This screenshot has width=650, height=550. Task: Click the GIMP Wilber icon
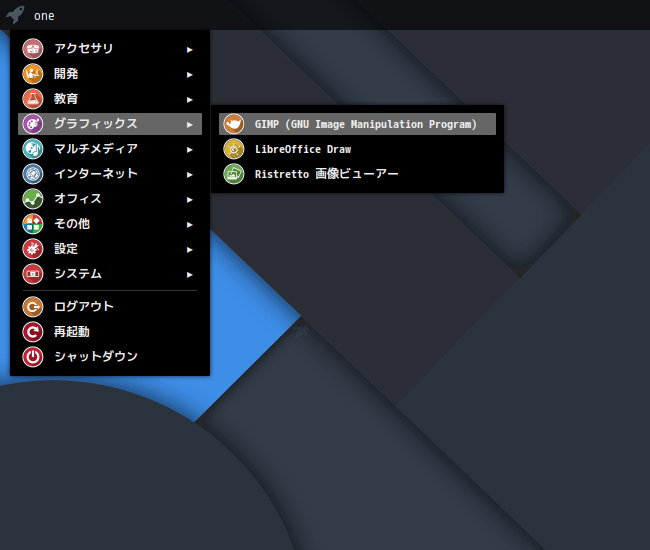tap(234, 124)
